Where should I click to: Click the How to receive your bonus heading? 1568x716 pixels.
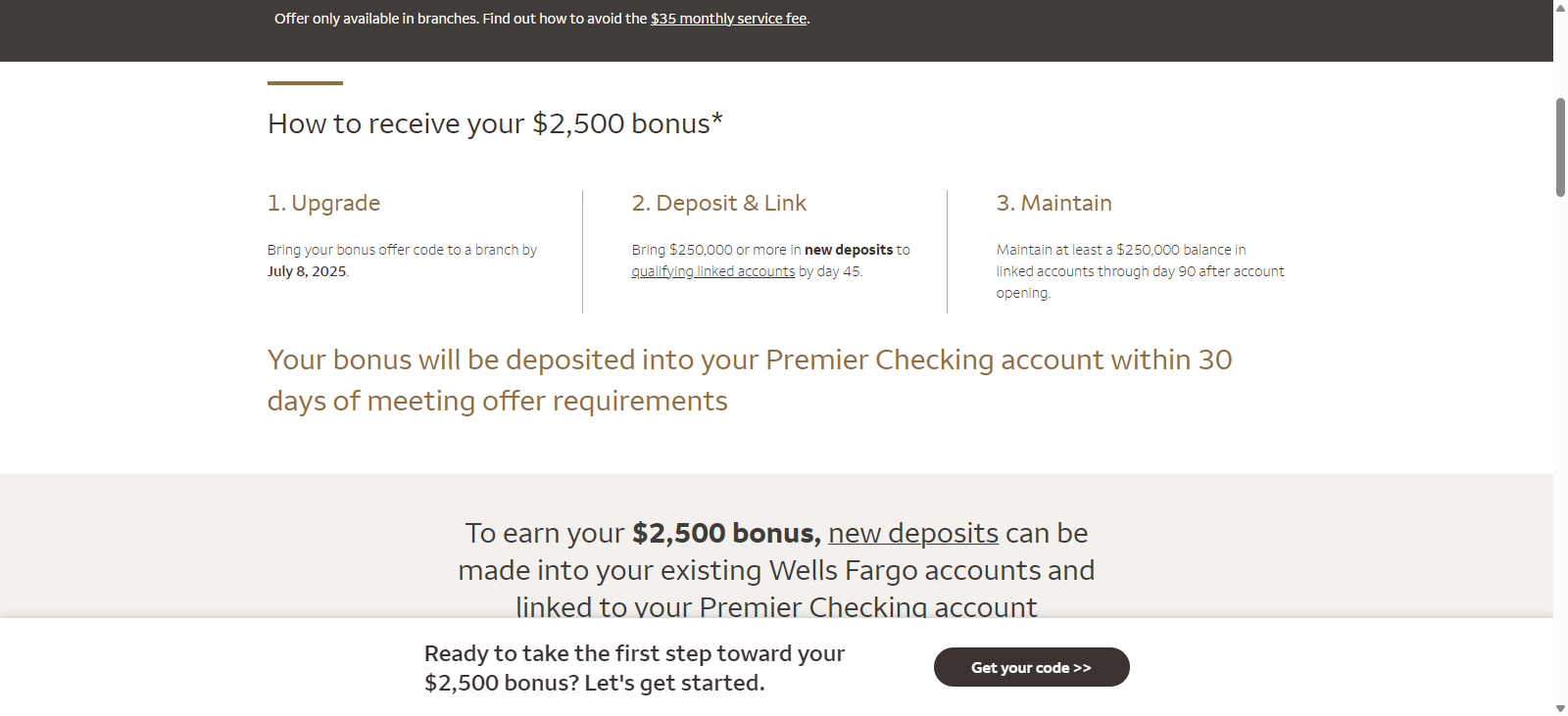(494, 123)
